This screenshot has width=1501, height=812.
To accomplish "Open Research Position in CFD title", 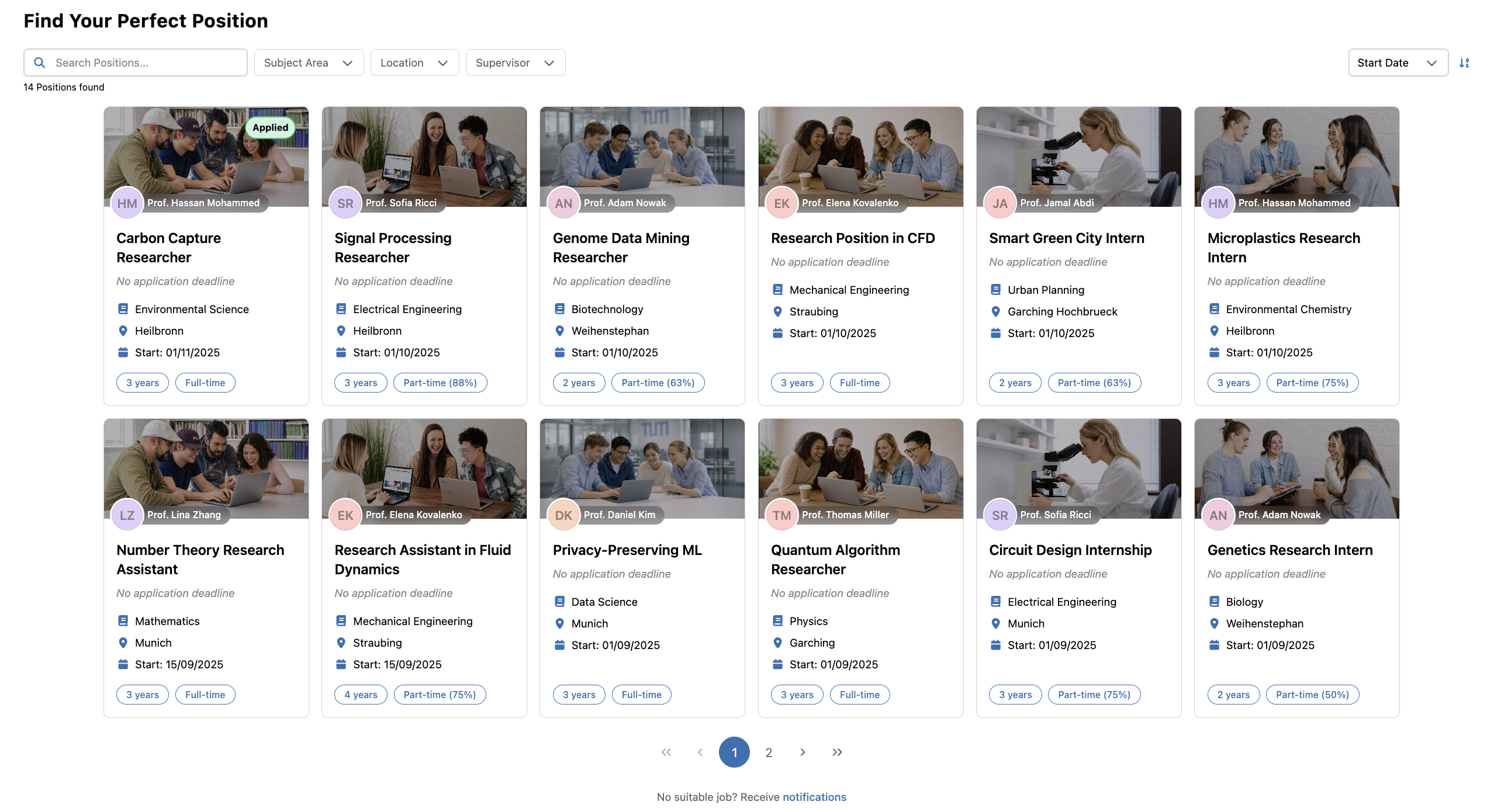I will pyautogui.click(x=853, y=238).
